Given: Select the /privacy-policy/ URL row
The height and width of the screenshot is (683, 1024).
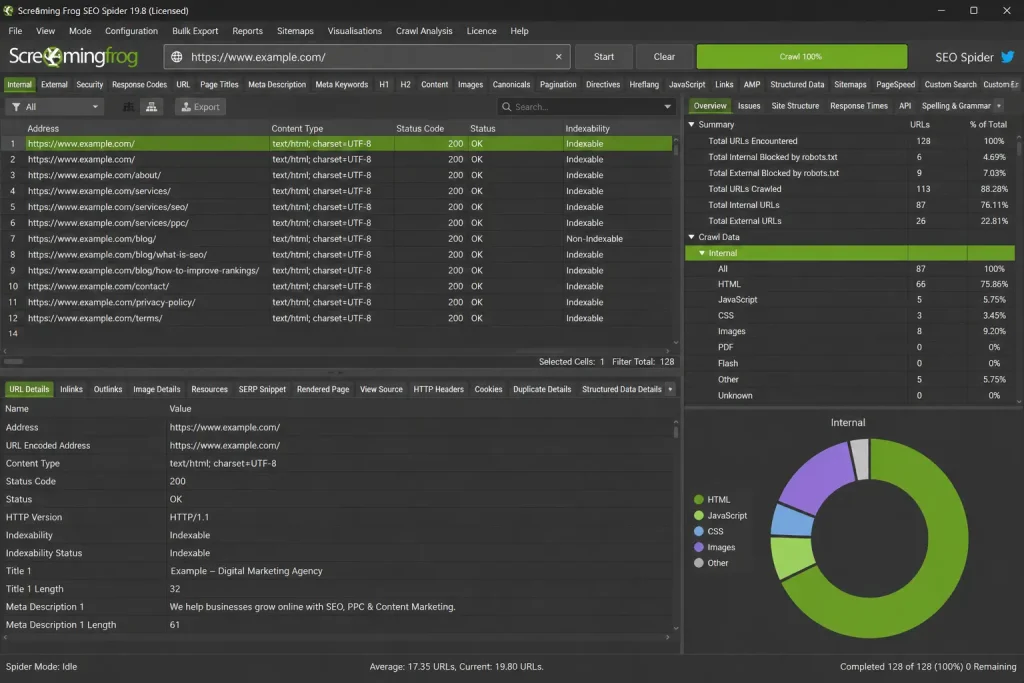Looking at the screenshot, I should 338,302.
